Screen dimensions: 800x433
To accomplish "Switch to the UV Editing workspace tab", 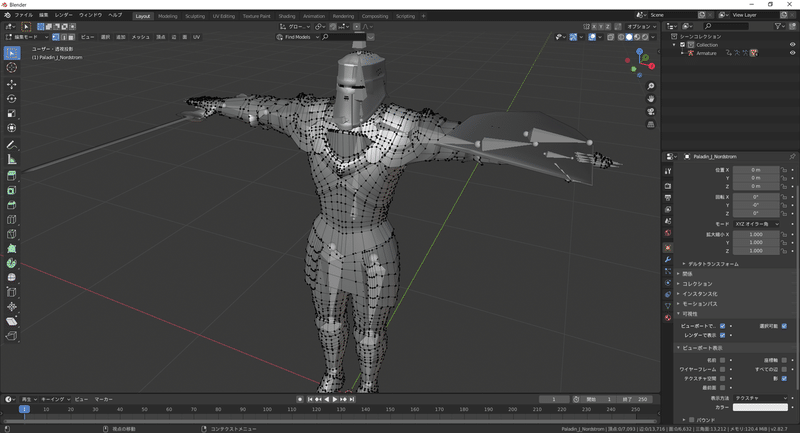I will 223,16.
